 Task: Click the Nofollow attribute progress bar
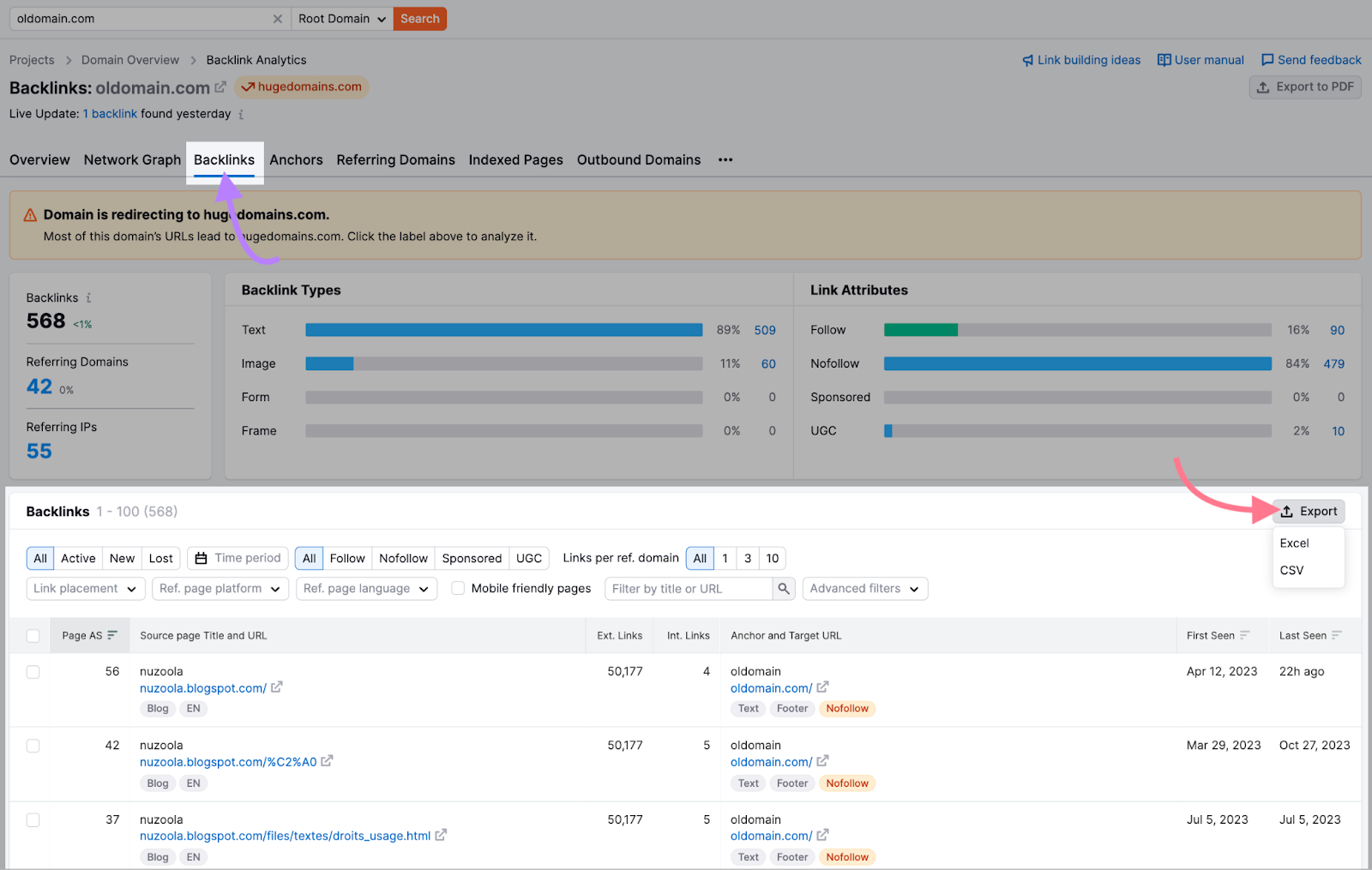[1077, 363]
